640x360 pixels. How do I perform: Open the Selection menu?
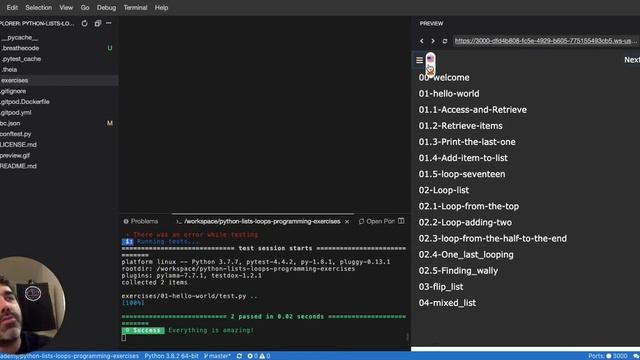point(38,7)
